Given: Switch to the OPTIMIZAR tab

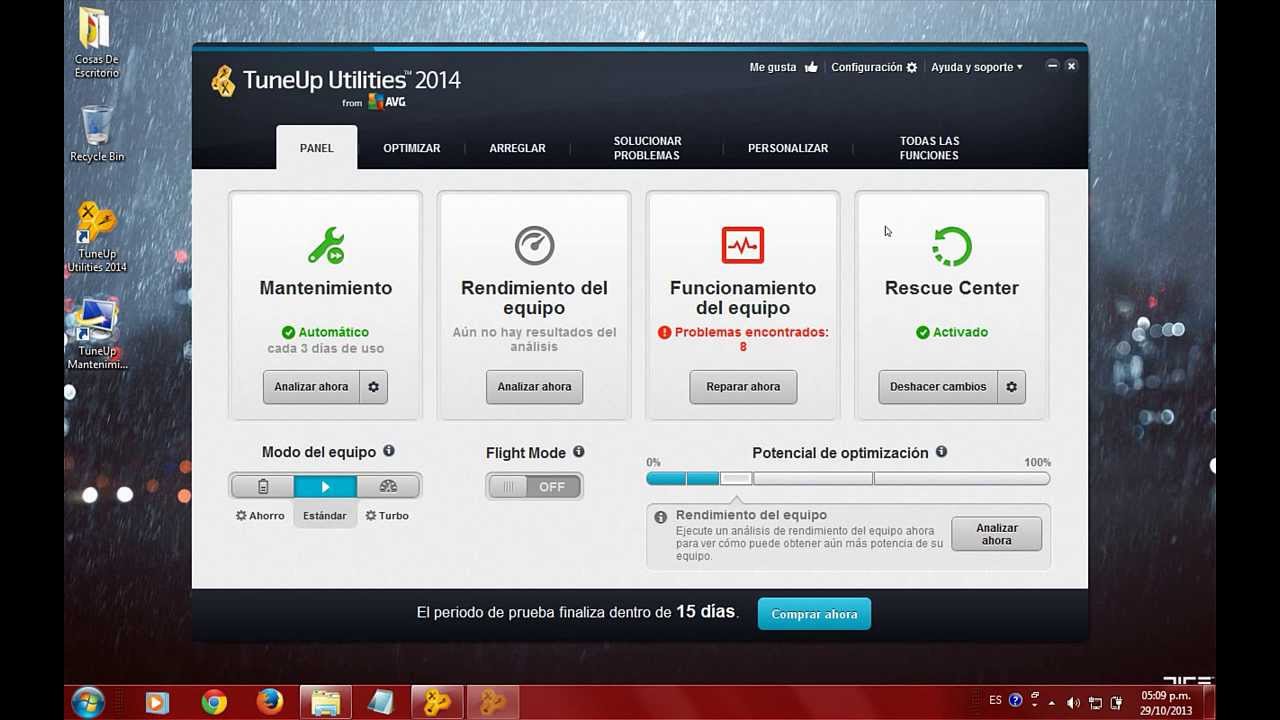Looking at the screenshot, I should (412, 147).
